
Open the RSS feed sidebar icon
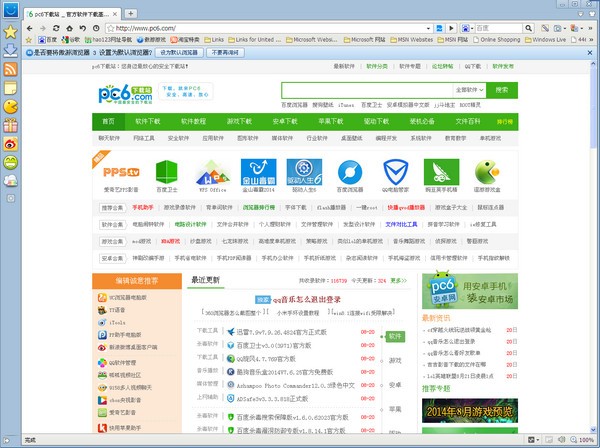[10, 69]
